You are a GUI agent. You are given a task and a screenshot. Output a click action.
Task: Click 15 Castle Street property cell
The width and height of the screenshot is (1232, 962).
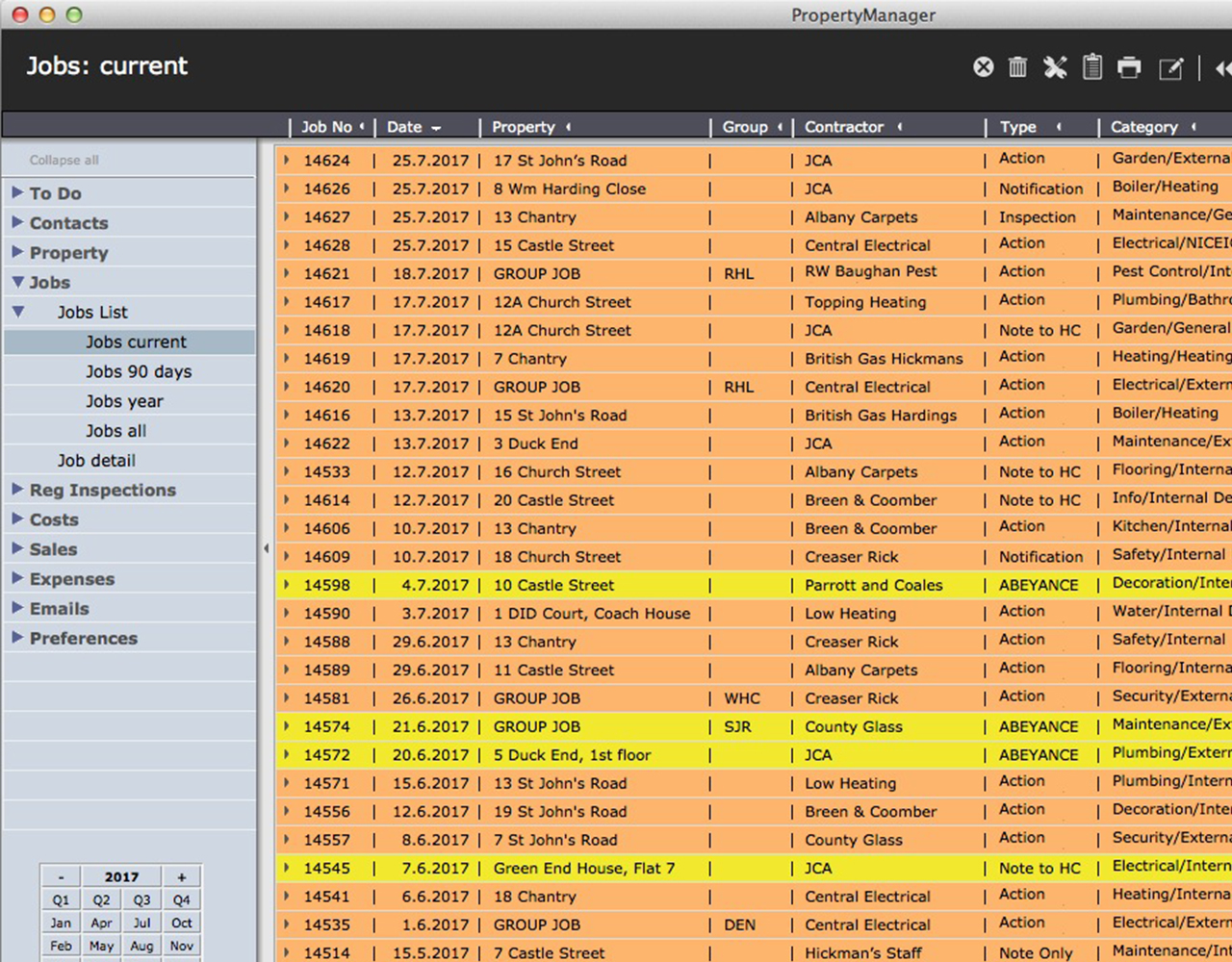[553, 245]
